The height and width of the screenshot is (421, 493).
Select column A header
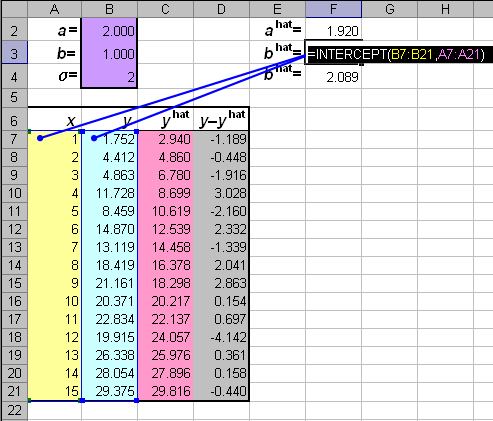click(54, 9)
